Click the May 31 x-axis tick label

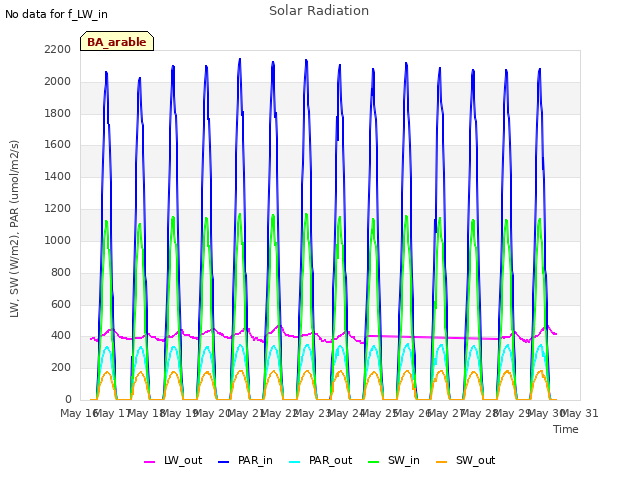580,414
